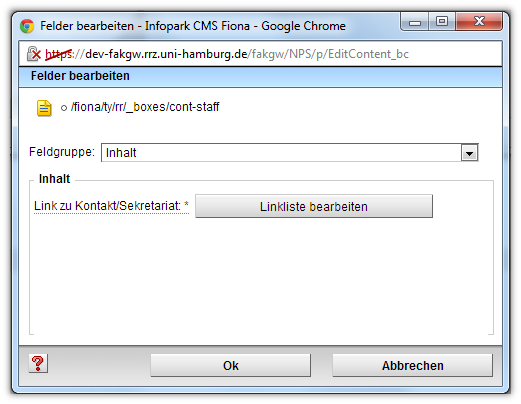This screenshot has width=521, height=404.
Task: Close the Felder bearbeiten window
Action: pos(479,22)
